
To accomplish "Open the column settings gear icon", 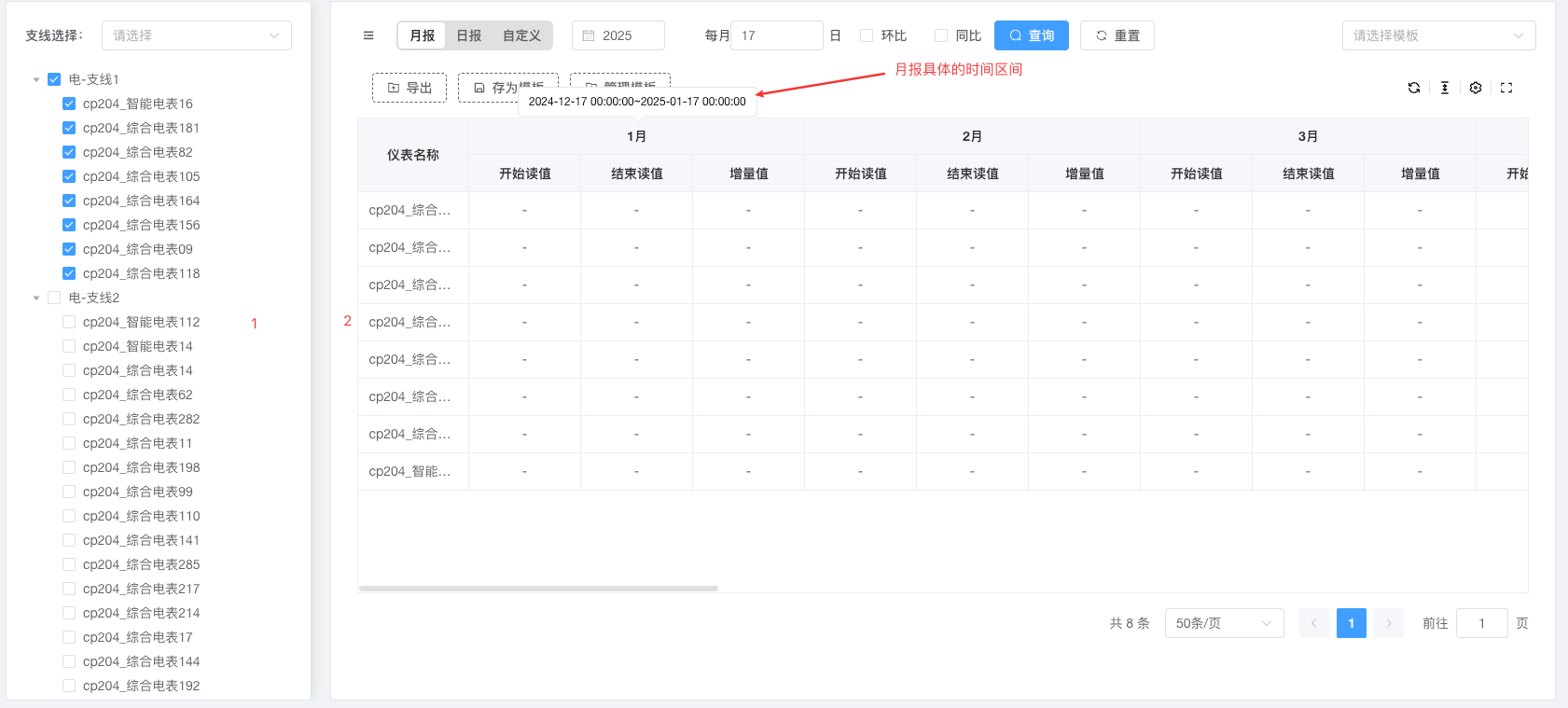I will pos(1476,88).
